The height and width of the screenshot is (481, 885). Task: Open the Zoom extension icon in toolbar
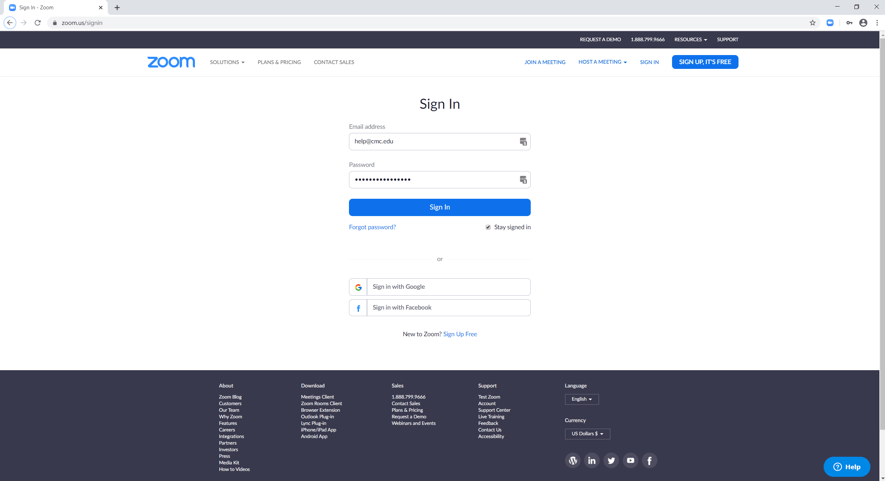coord(830,23)
